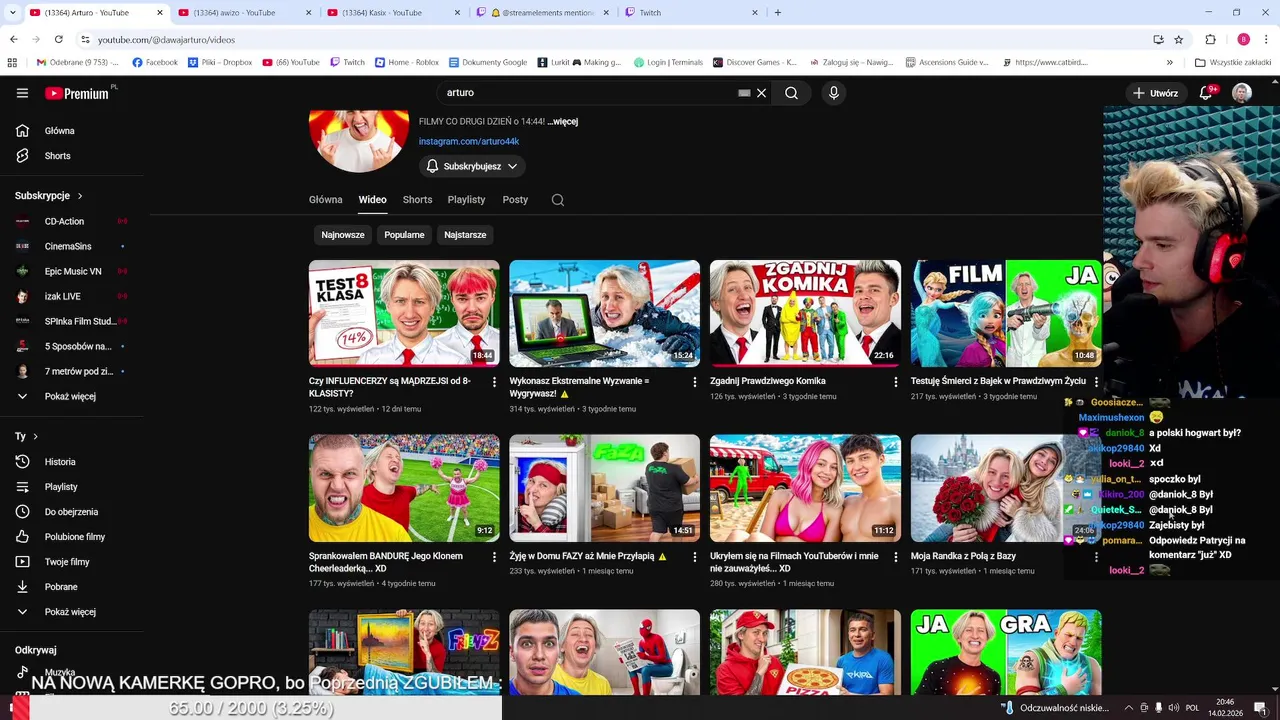The width and height of the screenshot is (1280, 720).
Task: Open options menu for Sprankowałem BANDURĘ video
Action: point(494,557)
